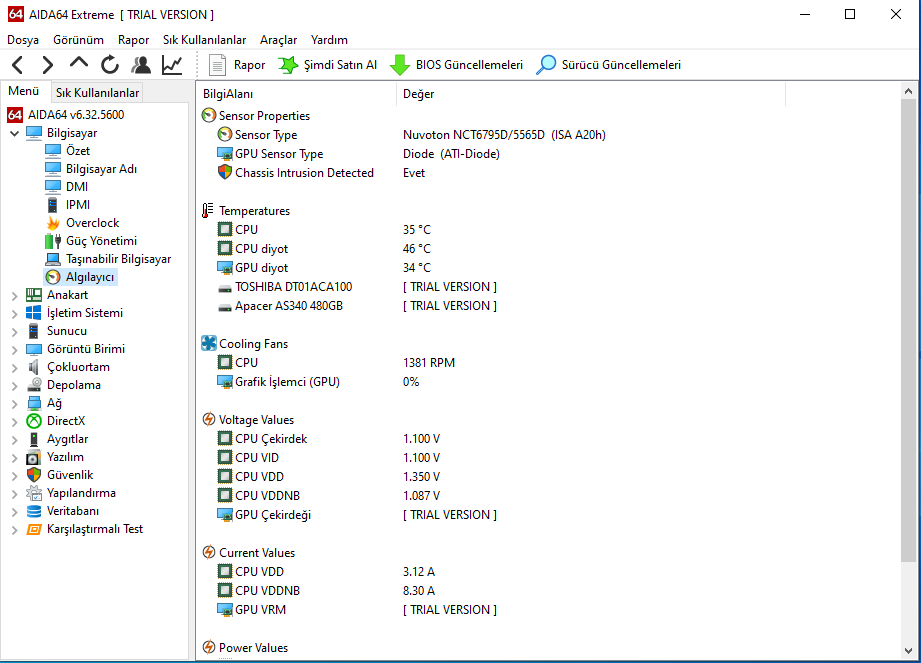The image size is (921, 663).
Task: Open the graph chart toolbar icon
Action: point(172,65)
